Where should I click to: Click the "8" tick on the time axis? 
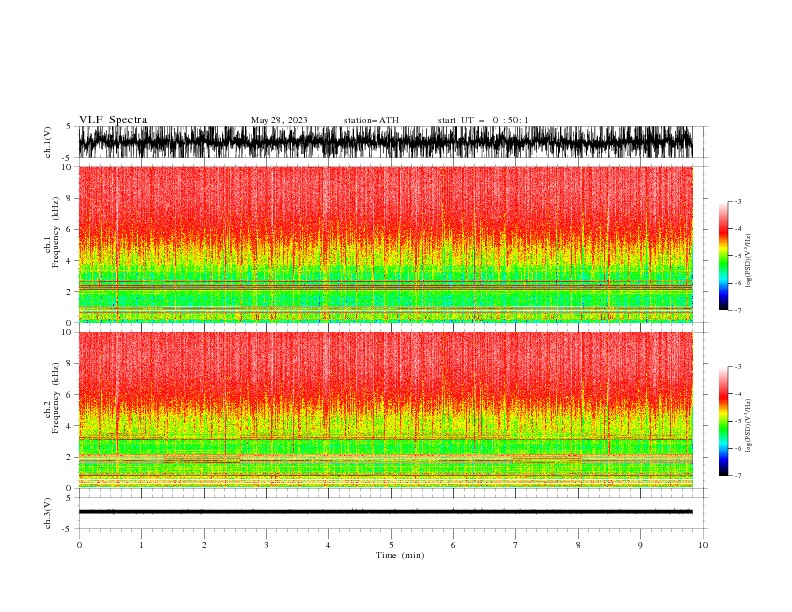[x=578, y=545]
